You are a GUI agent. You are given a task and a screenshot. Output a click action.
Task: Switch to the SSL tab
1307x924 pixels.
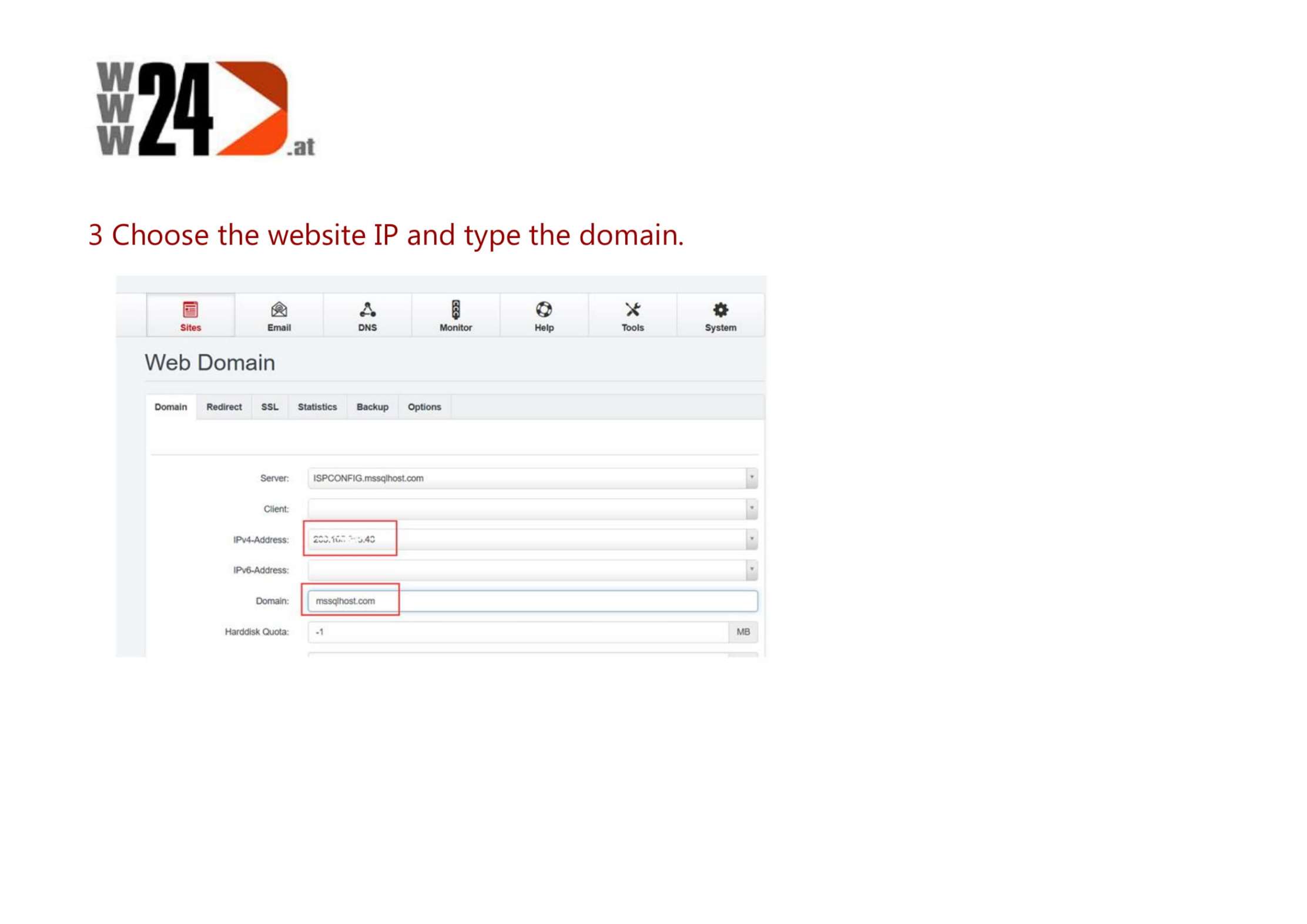coord(270,407)
